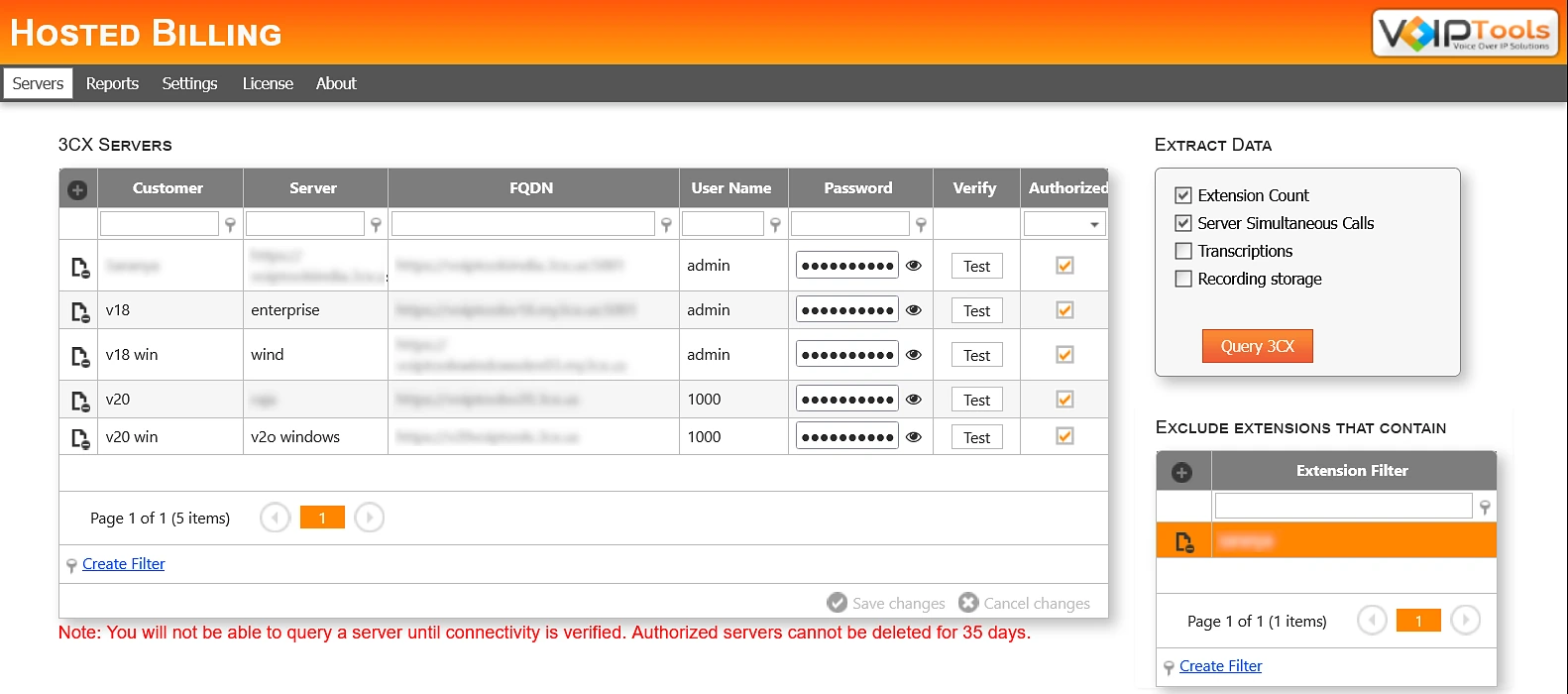
Task: Add a new 3CX server row
Action: pos(77,189)
